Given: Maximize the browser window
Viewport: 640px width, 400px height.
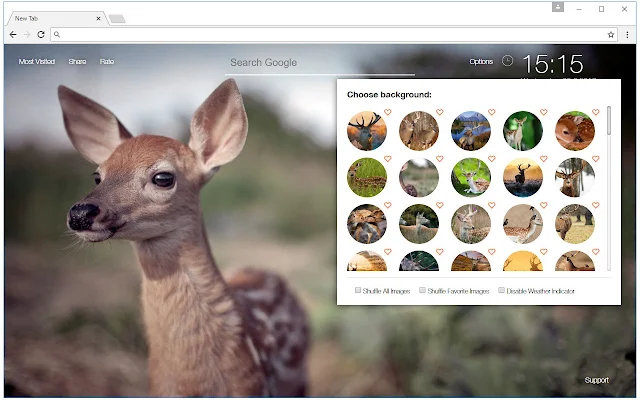Looking at the screenshot, I should pyautogui.click(x=601, y=9).
